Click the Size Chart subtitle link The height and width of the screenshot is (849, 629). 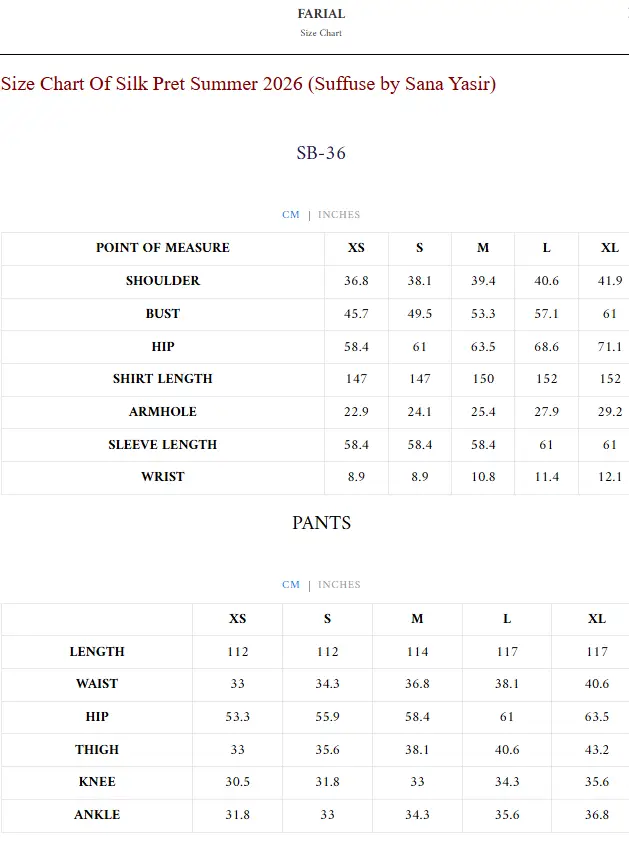click(x=318, y=32)
